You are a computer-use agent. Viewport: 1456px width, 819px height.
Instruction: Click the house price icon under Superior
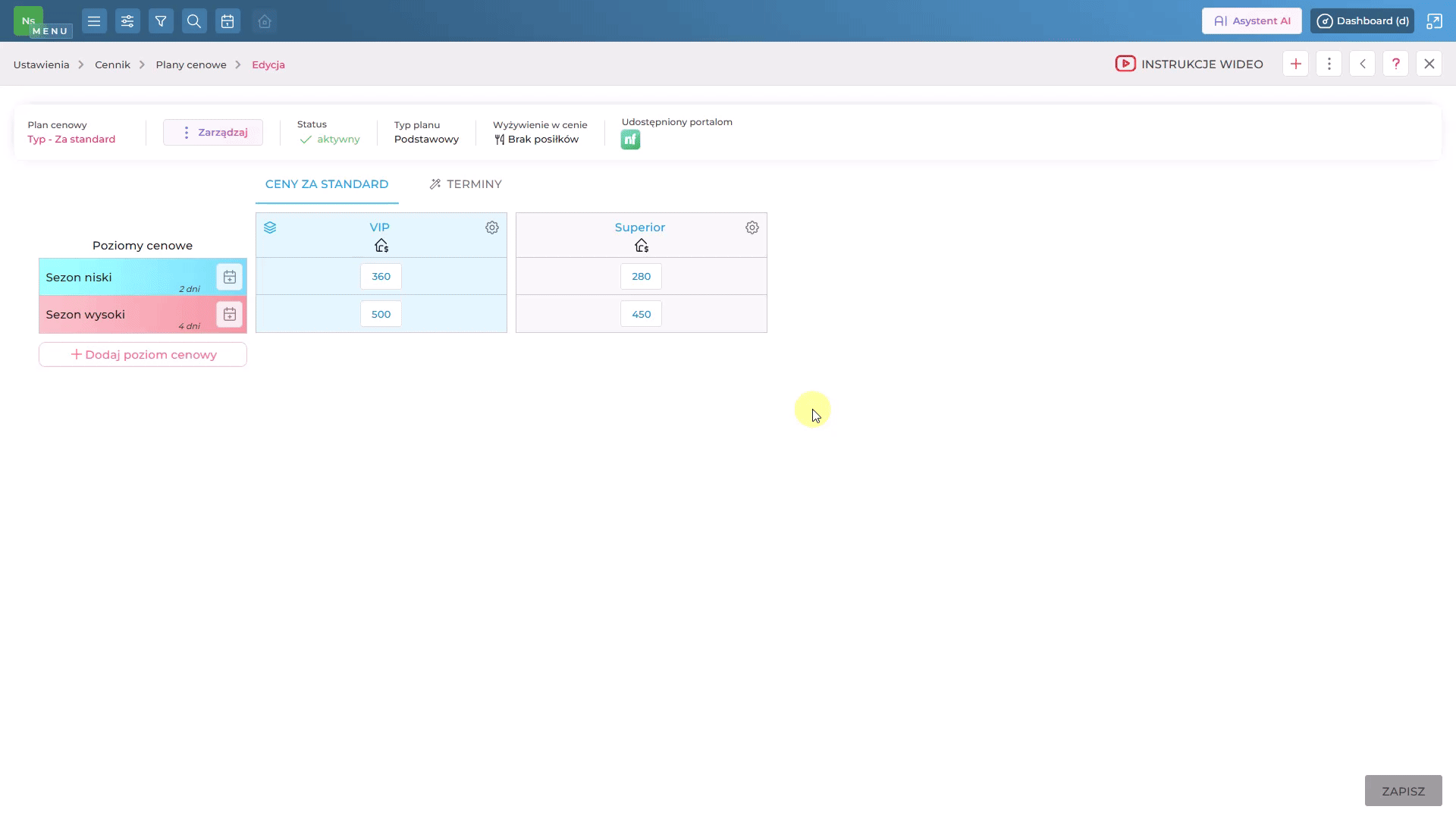point(642,246)
